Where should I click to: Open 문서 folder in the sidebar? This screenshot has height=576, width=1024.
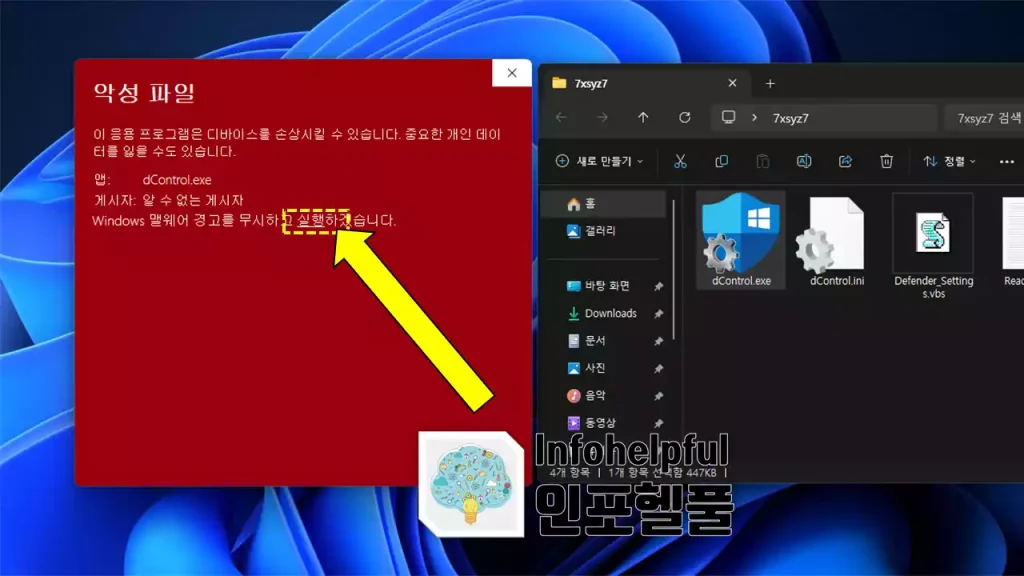point(595,341)
